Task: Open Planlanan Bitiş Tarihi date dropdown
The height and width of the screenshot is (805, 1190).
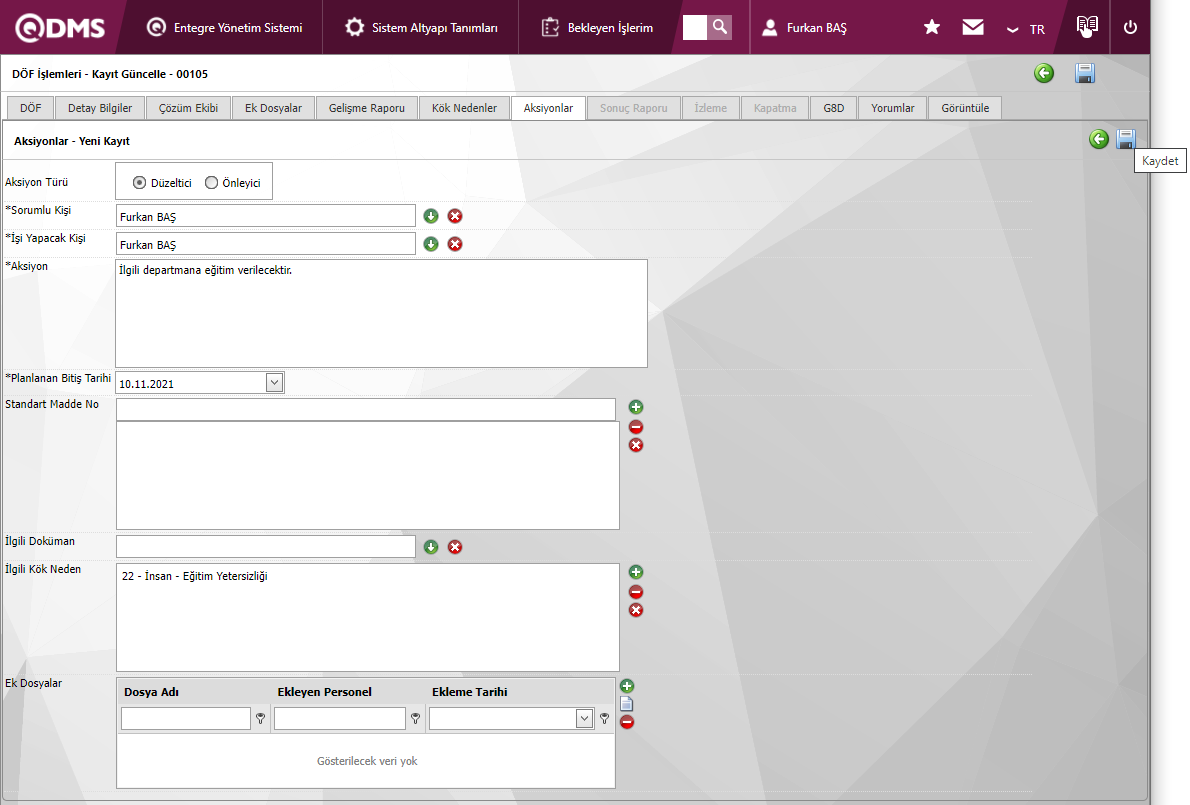Action: 275,382
